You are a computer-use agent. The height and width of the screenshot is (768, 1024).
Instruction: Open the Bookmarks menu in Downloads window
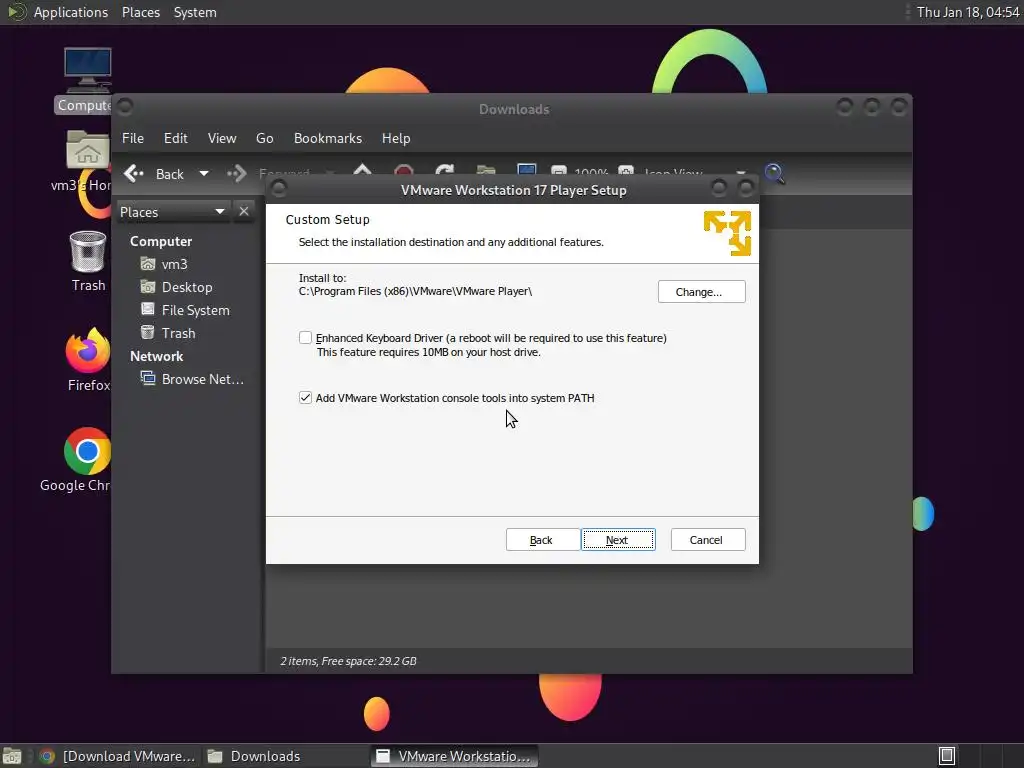(328, 138)
